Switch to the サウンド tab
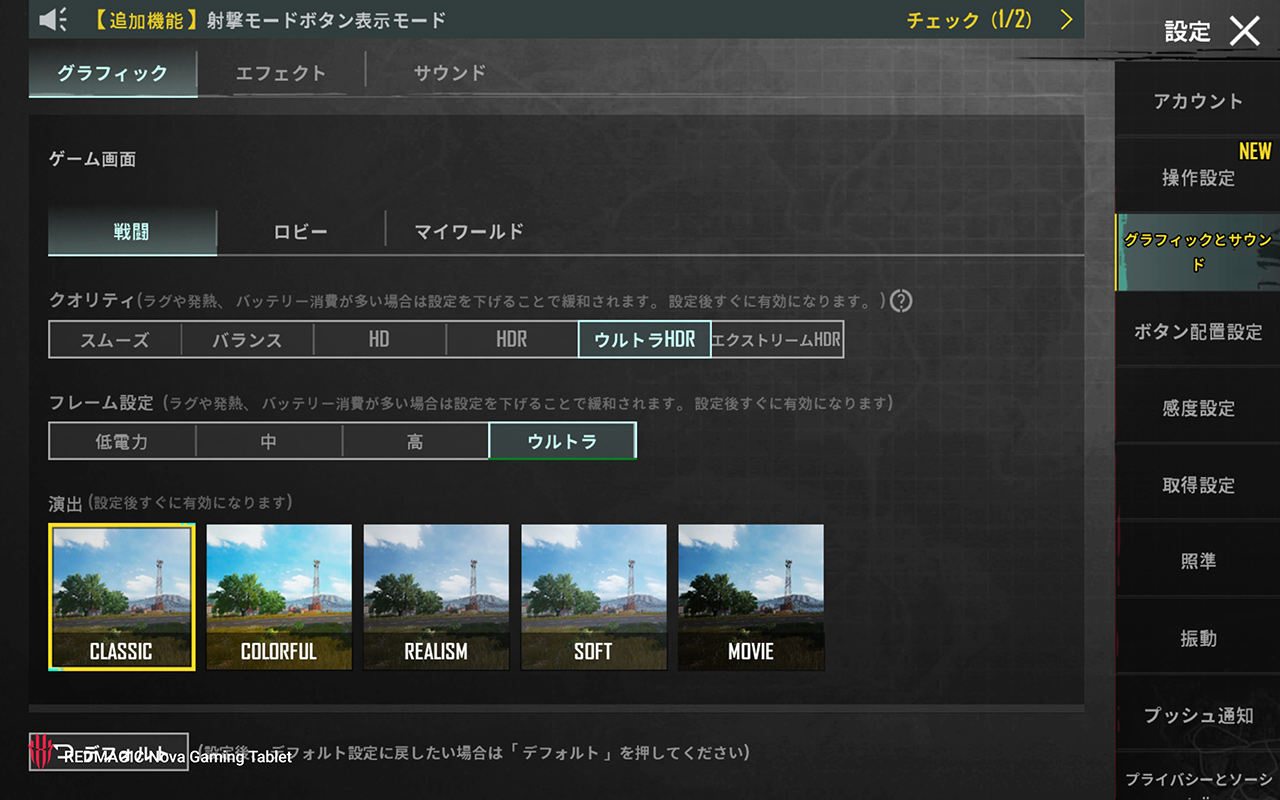Image resolution: width=1280 pixels, height=800 pixels. pyautogui.click(x=449, y=73)
